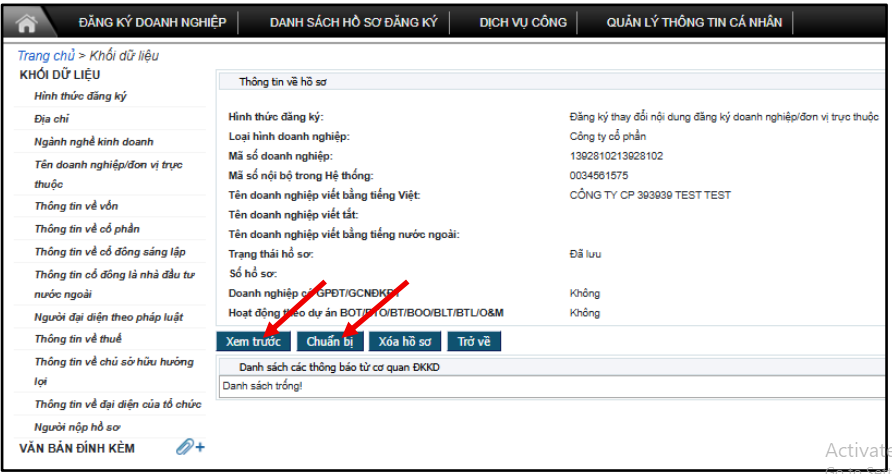Click the Đăng ký thay đổi nội dung value
This screenshot has height=474, width=892.
pyautogui.click(x=724, y=117)
